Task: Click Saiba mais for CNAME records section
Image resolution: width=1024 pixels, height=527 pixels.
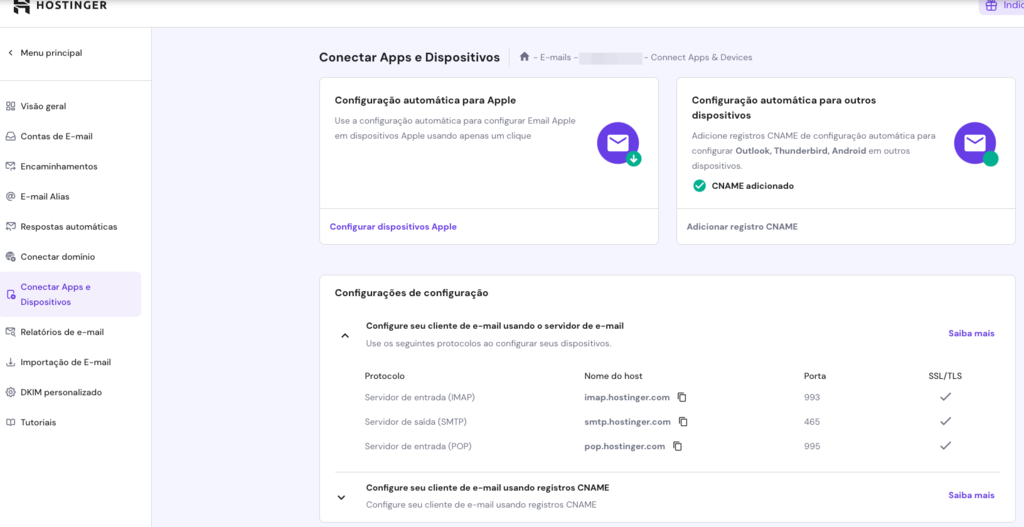Action: point(971,495)
